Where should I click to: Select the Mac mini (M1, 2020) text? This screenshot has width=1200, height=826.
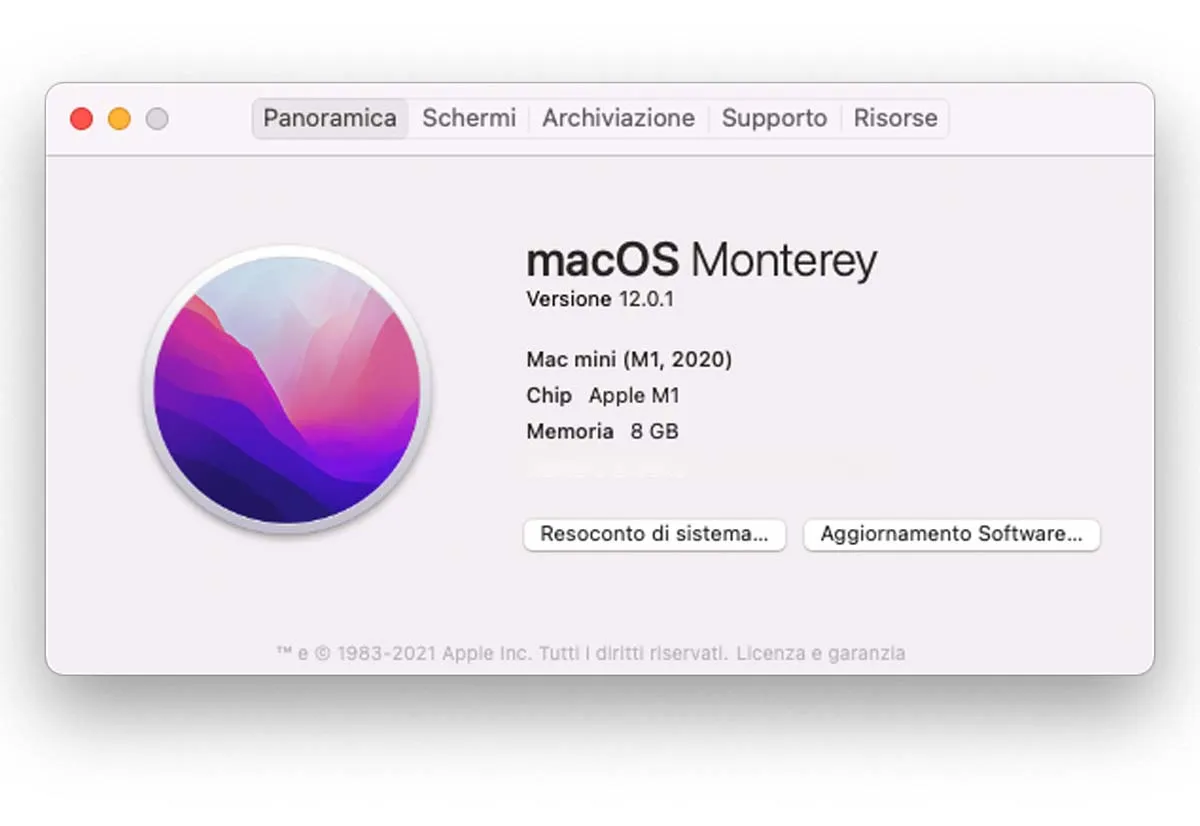[629, 359]
